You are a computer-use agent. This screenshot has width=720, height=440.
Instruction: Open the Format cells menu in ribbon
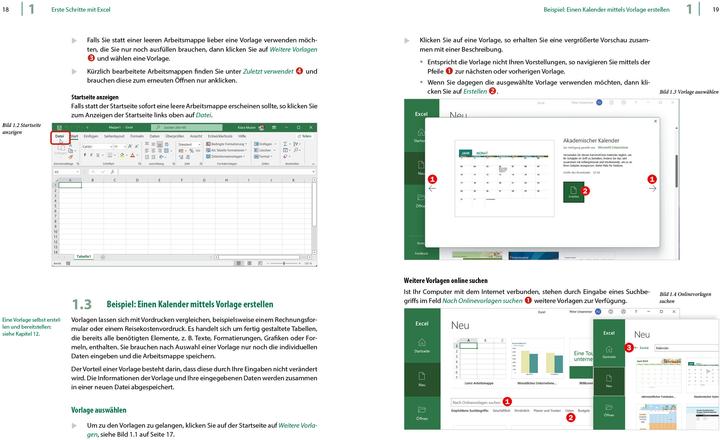pyautogui.click(x=262, y=156)
